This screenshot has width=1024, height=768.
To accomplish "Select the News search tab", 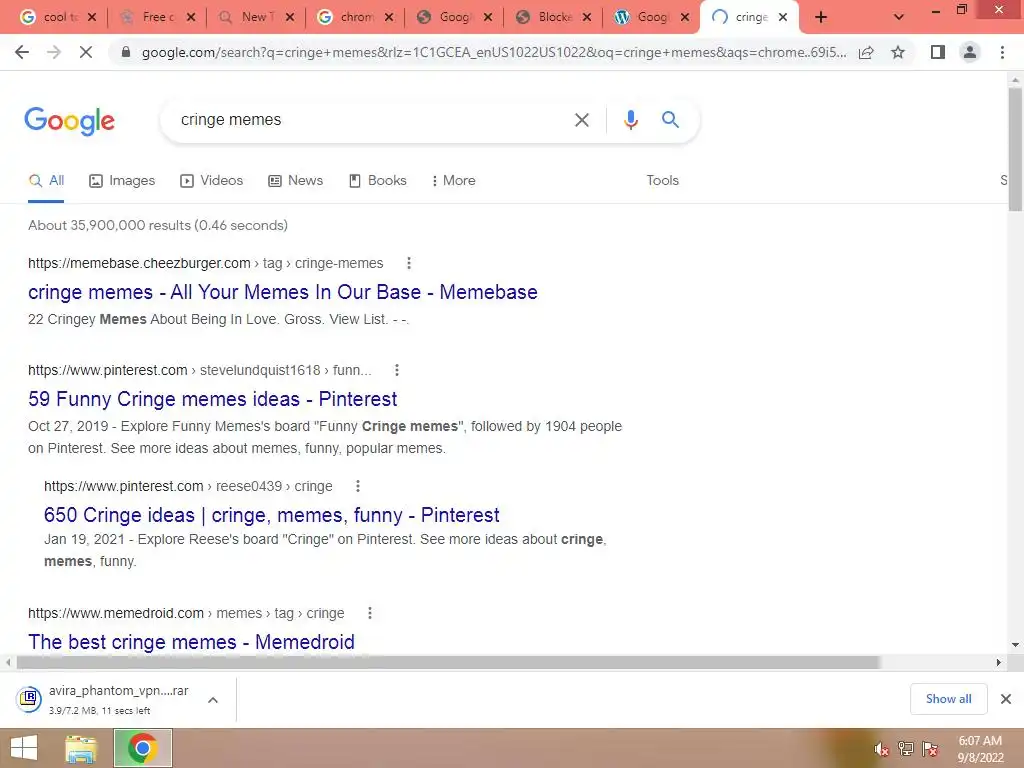I will coord(296,181).
